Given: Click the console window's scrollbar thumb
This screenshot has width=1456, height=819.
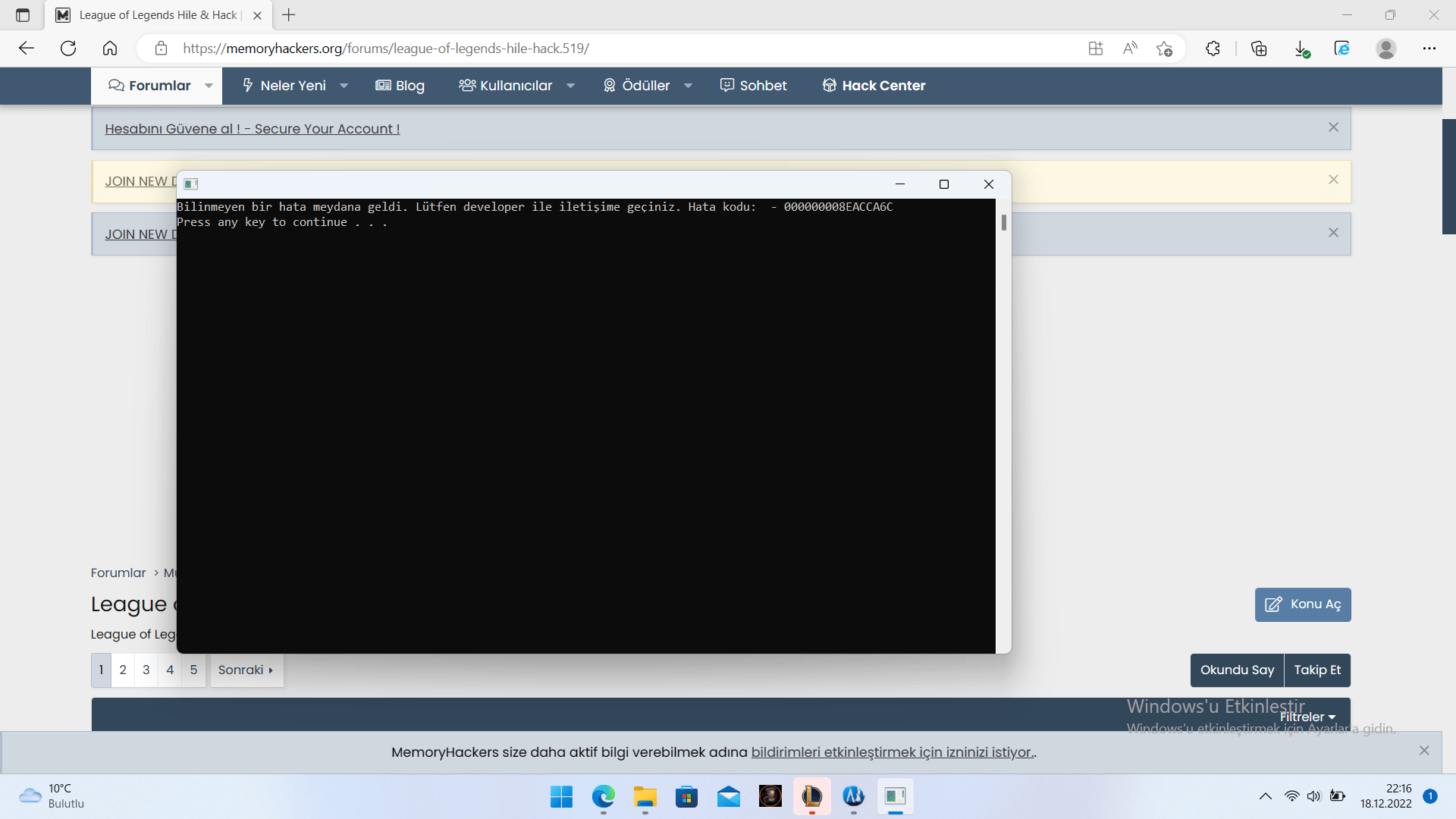Looking at the screenshot, I should (1004, 222).
